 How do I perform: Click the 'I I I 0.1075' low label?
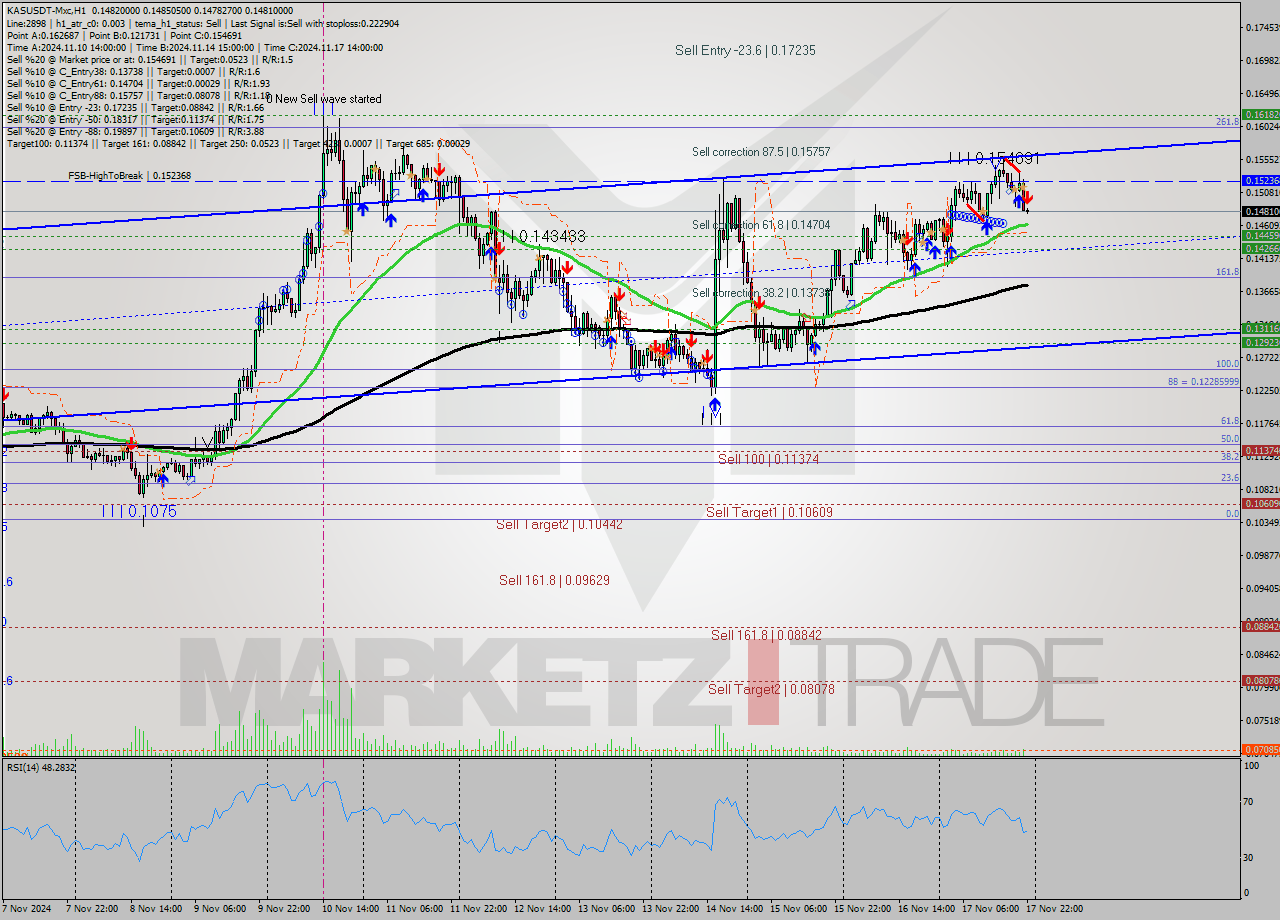(139, 511)
